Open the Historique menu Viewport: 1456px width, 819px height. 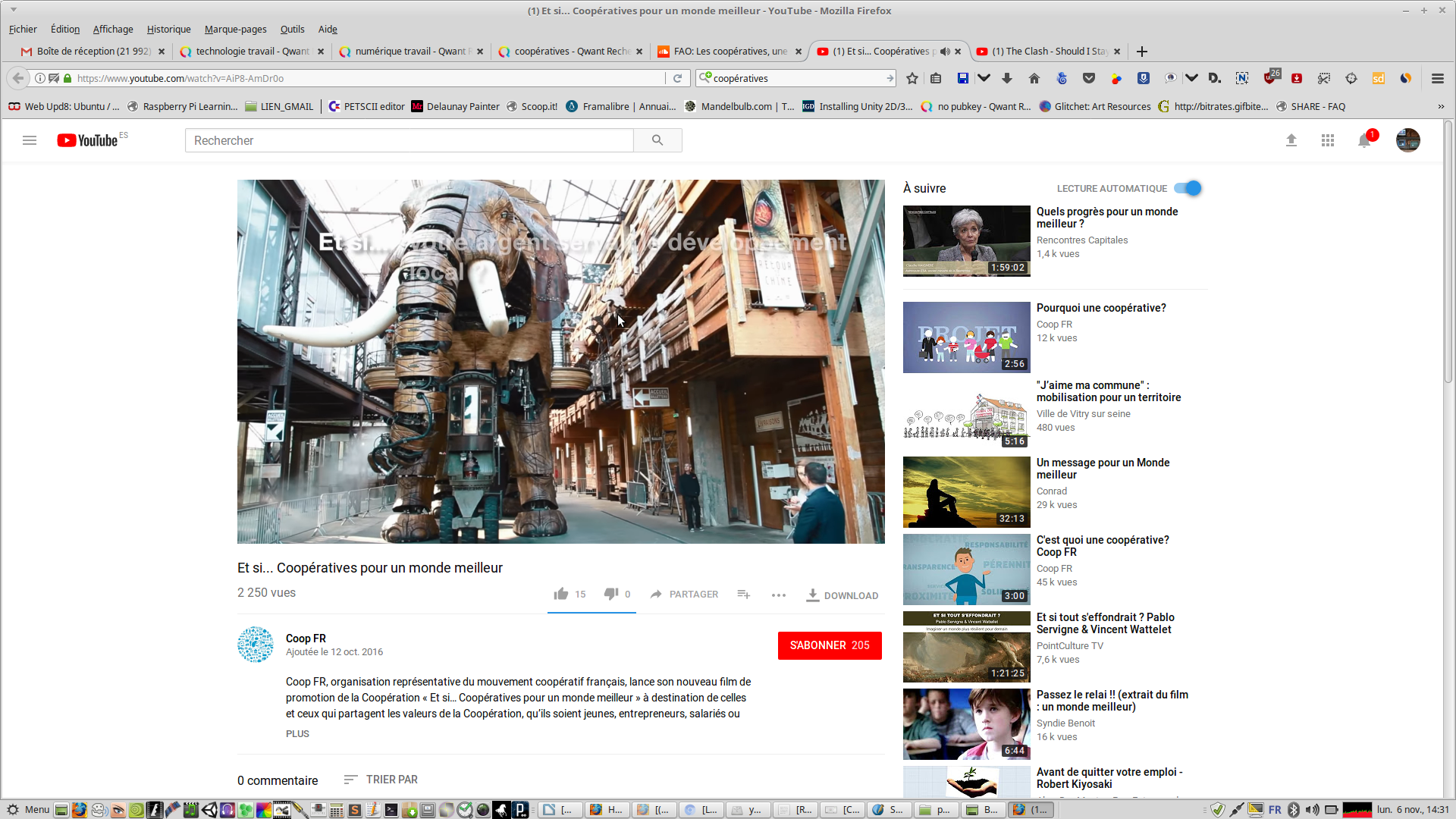pos(168,30)
